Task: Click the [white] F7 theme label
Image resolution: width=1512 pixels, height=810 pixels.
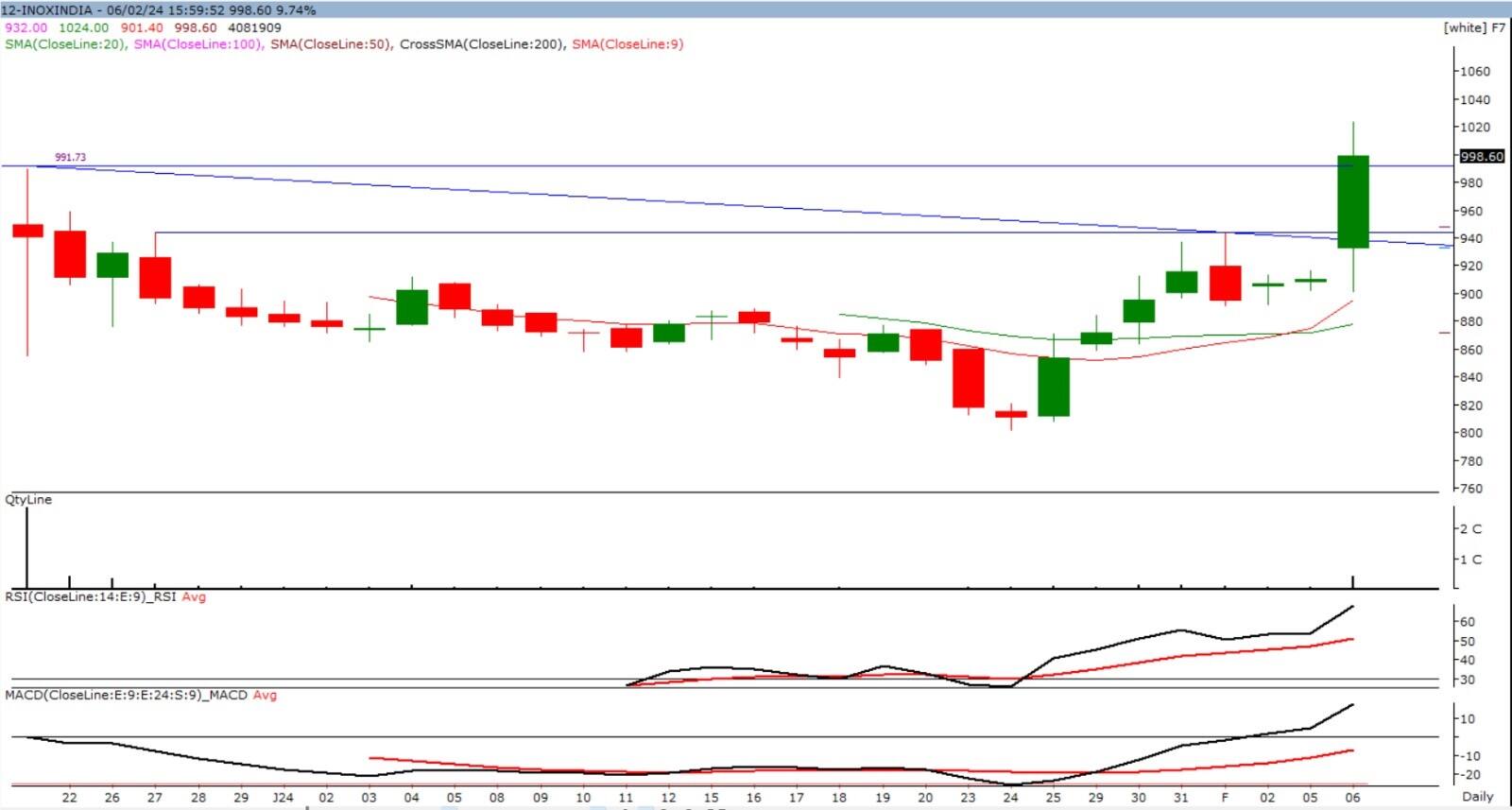Action: point(1474,27)
